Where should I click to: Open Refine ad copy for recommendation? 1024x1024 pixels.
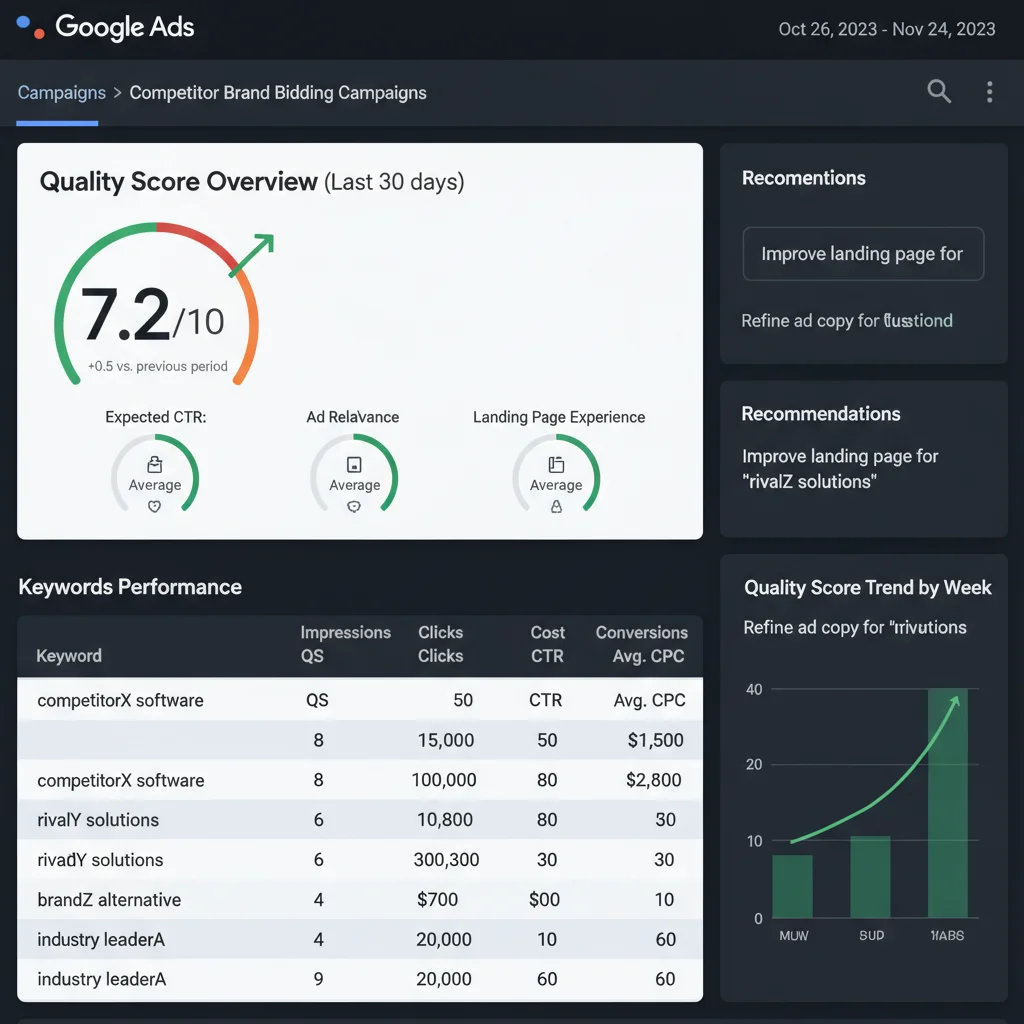[846, 321]
